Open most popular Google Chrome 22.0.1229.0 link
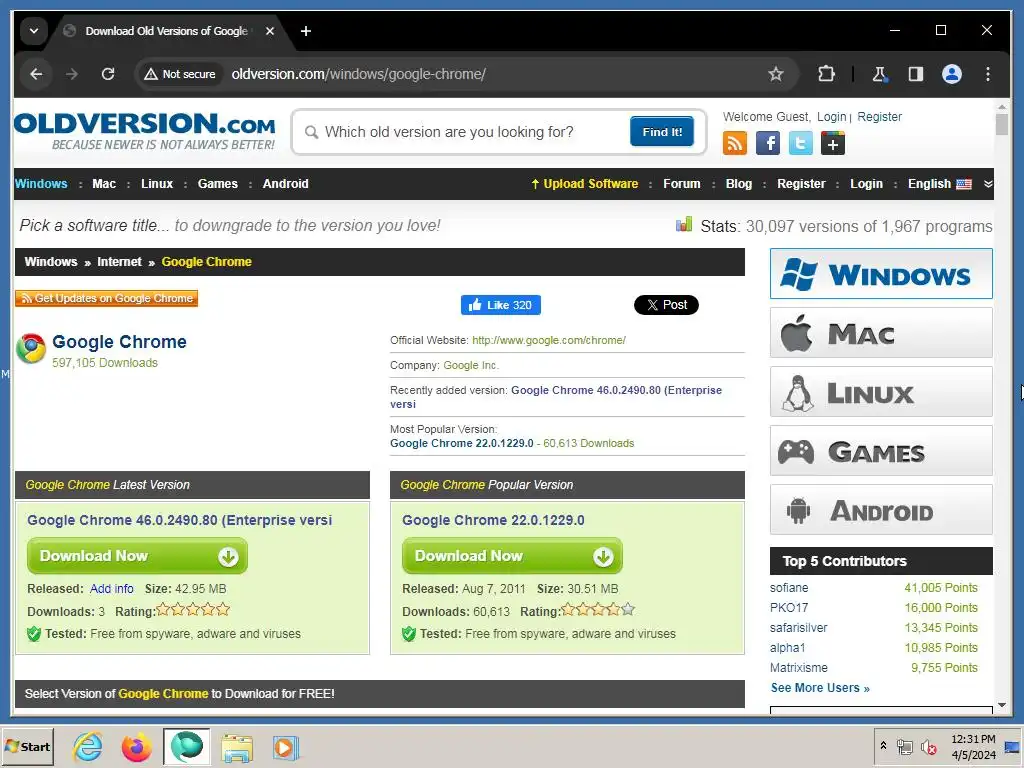 point(462,443)
